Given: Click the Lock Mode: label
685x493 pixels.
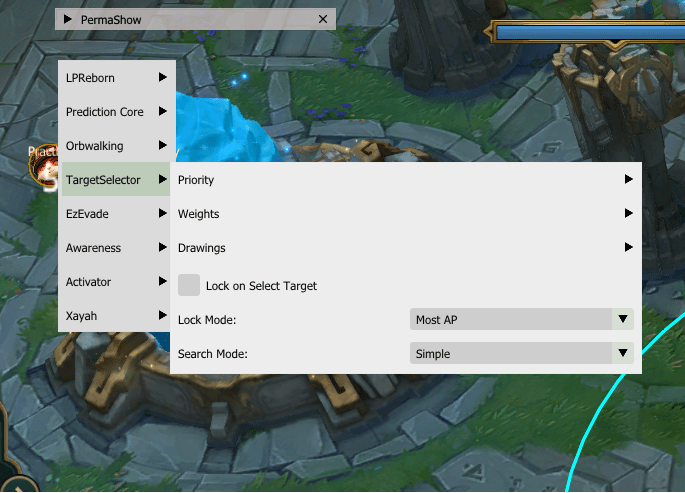Looking at the screenshot, I should tap(207, 320).
